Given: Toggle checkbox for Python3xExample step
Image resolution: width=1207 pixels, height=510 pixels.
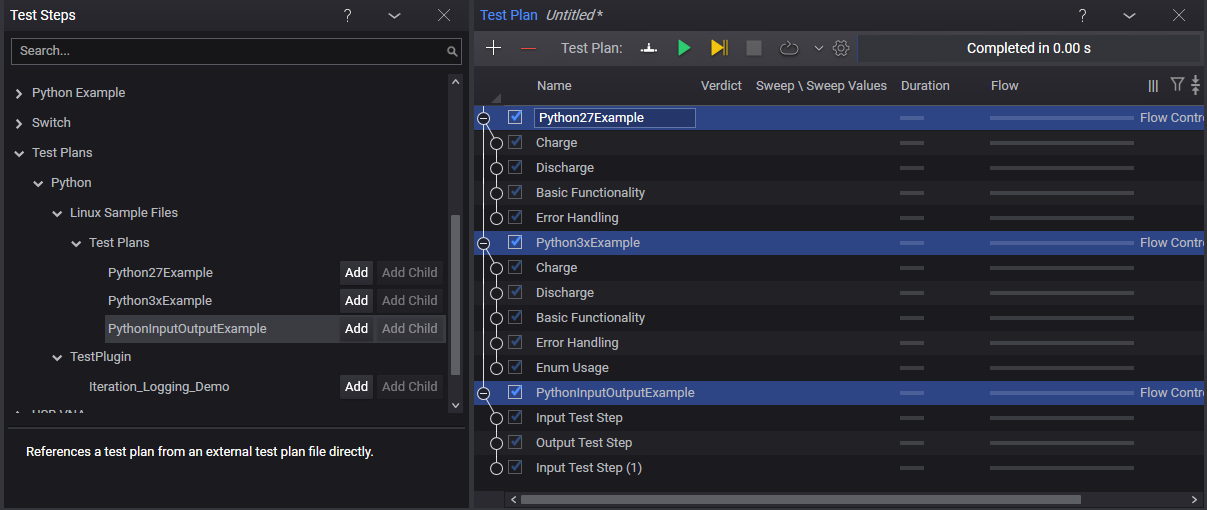Looking at the screenshot, I should click(x=515, y=242).
